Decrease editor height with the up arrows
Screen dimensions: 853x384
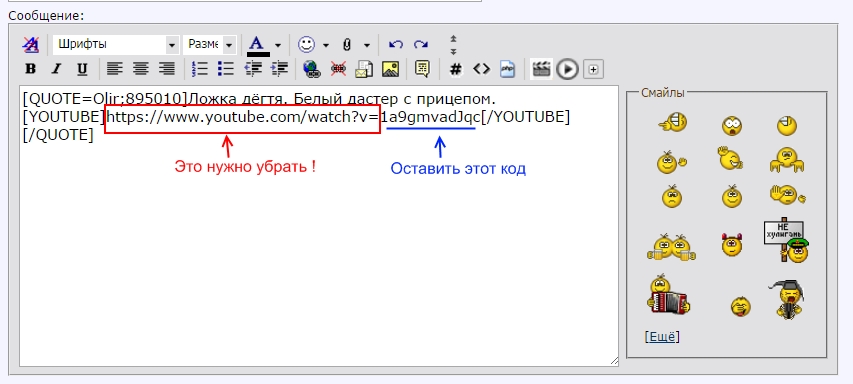(x=453, y=39)
